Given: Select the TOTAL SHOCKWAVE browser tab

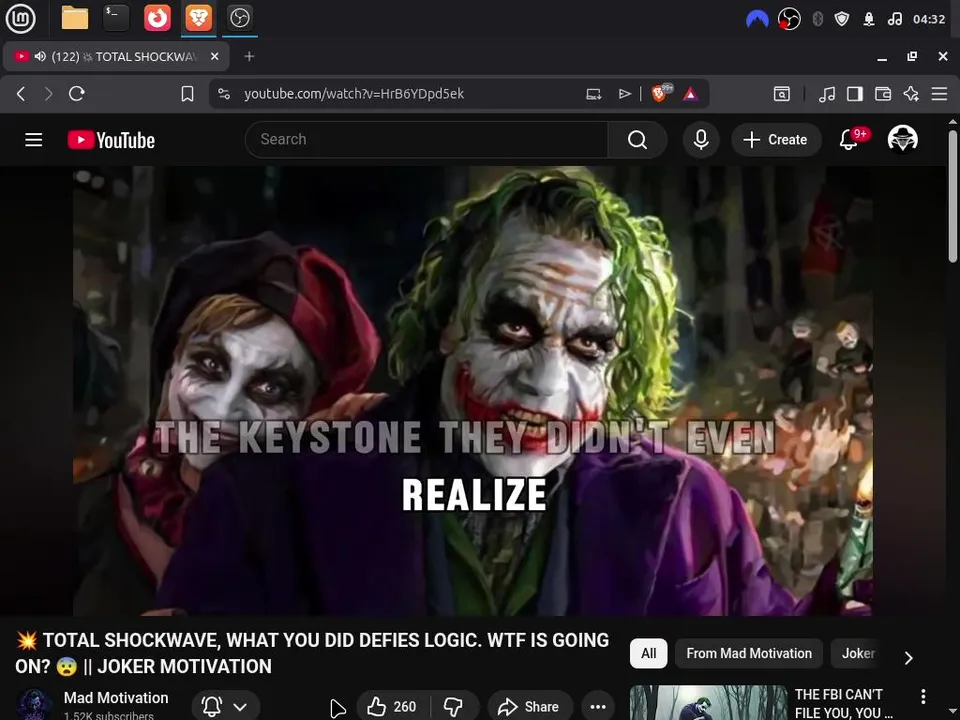Looking at the screenshot, I should tap(116, 56).
